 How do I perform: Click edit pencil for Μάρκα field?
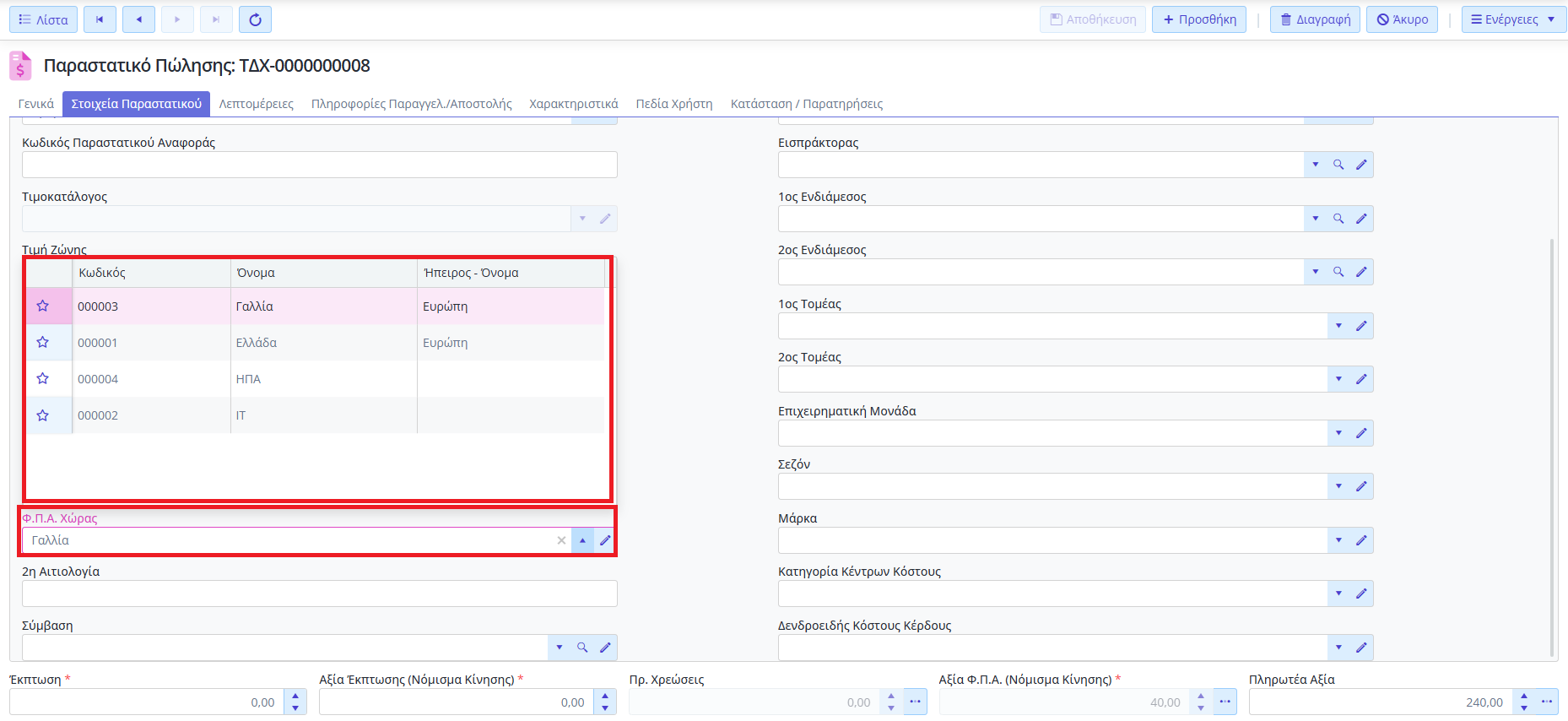coord(1361,540)
